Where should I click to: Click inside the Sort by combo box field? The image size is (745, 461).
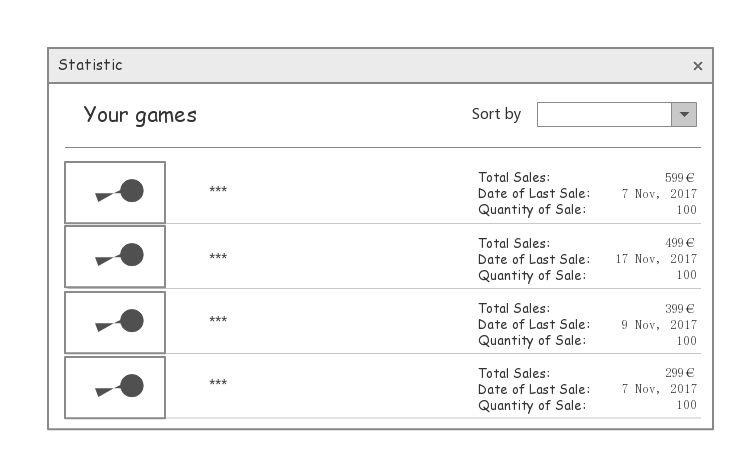[x=604, y=115]
